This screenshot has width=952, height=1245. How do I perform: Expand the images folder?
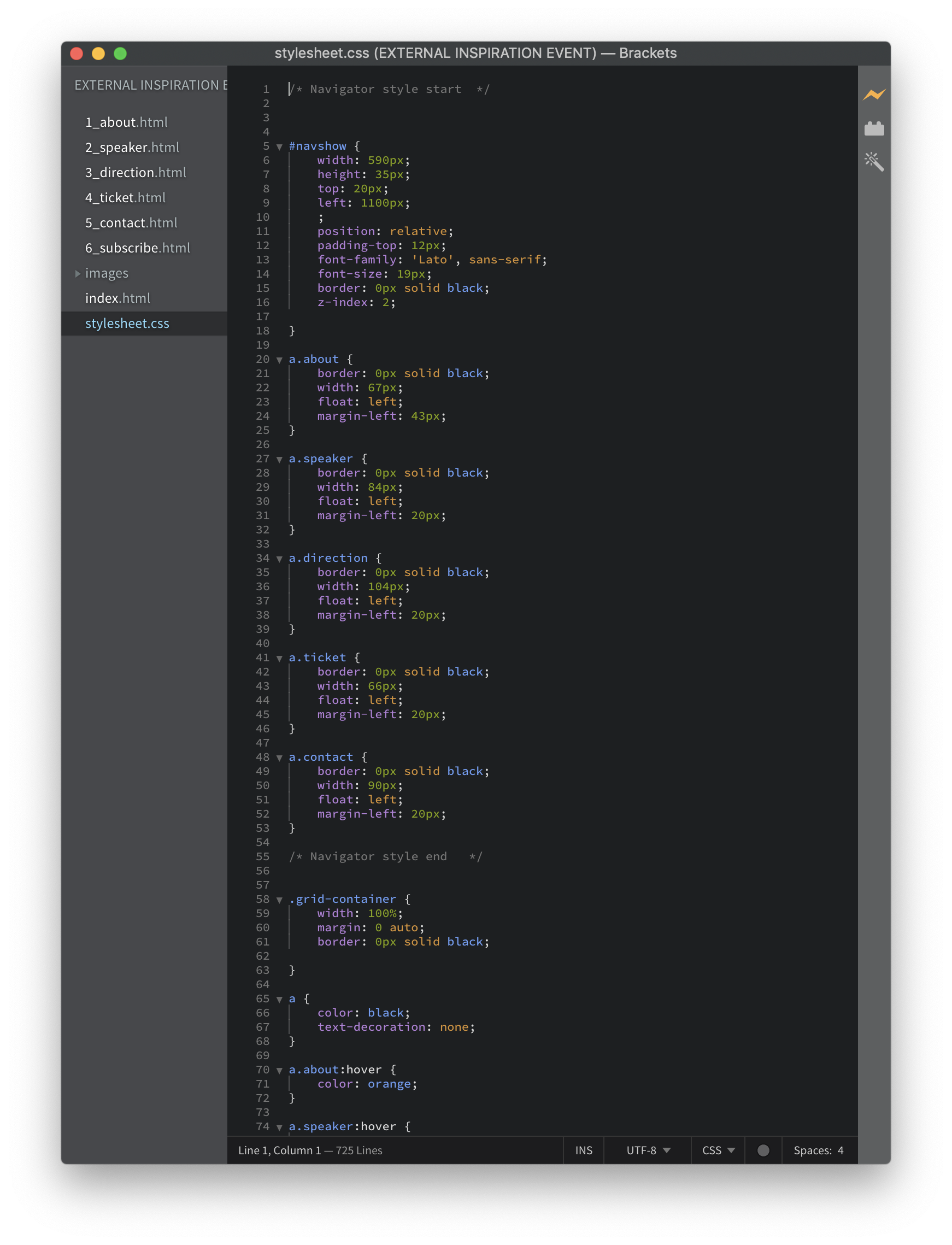coord(106,273)
